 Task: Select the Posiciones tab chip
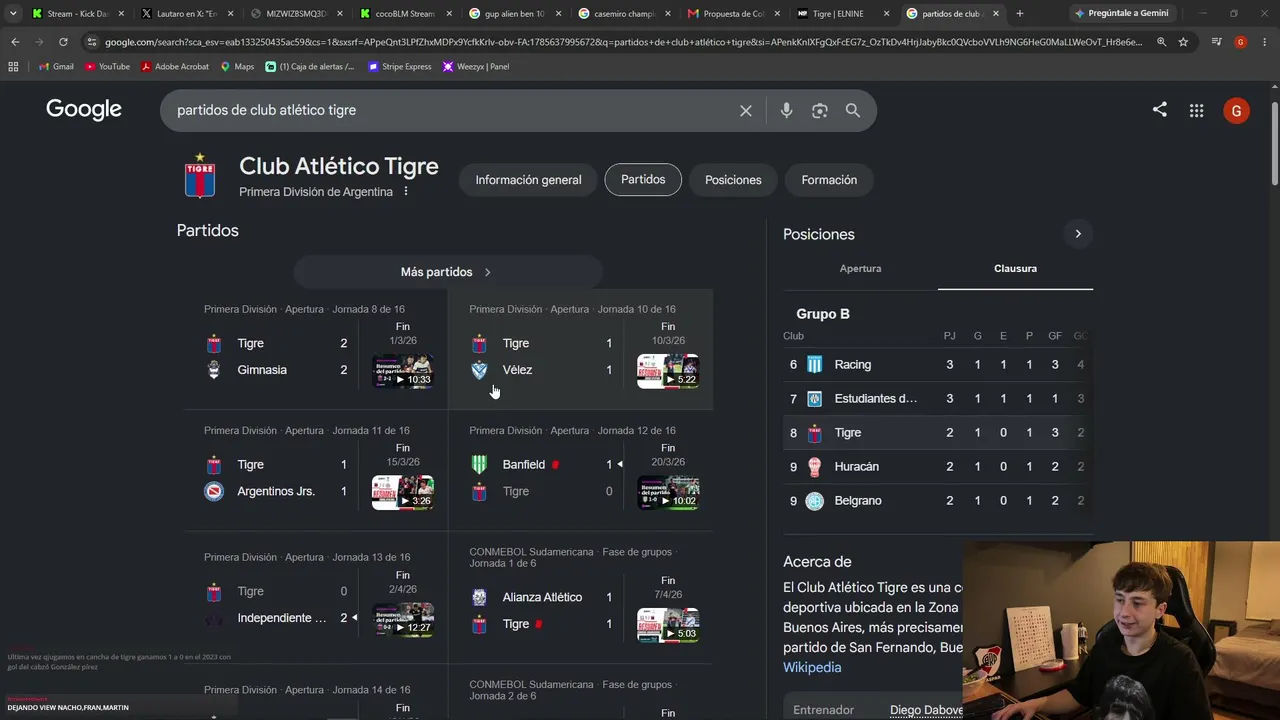point(733,180)
